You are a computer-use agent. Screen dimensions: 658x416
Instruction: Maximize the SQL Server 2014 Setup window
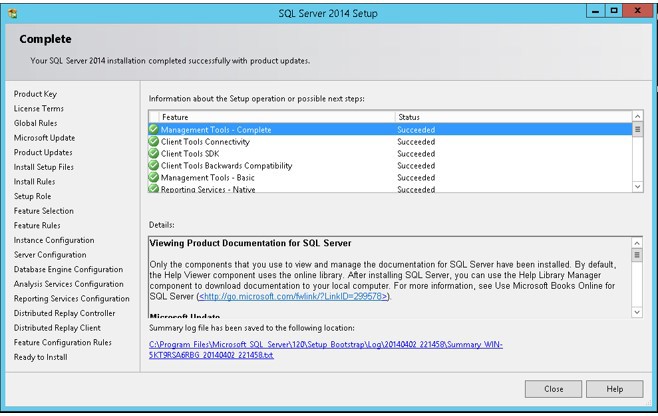(x=614, y=11)
